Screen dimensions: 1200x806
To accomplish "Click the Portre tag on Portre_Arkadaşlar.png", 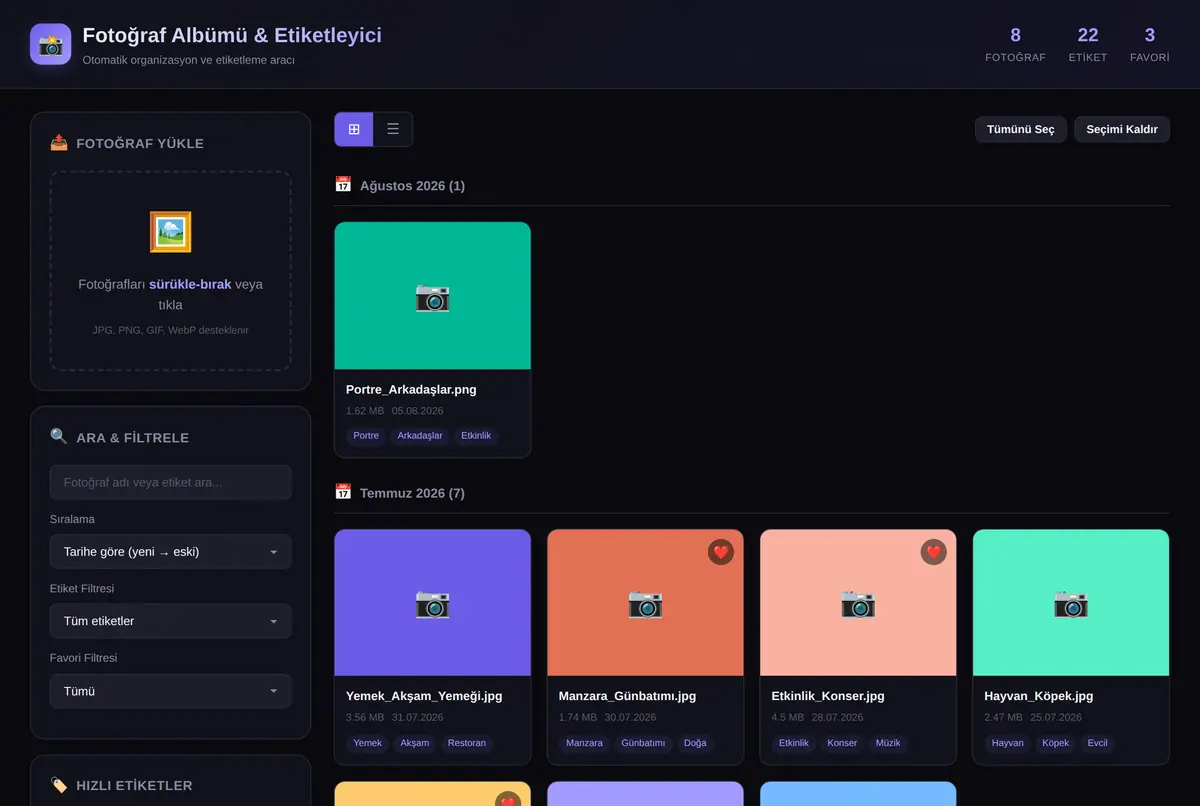I will 366,436.
